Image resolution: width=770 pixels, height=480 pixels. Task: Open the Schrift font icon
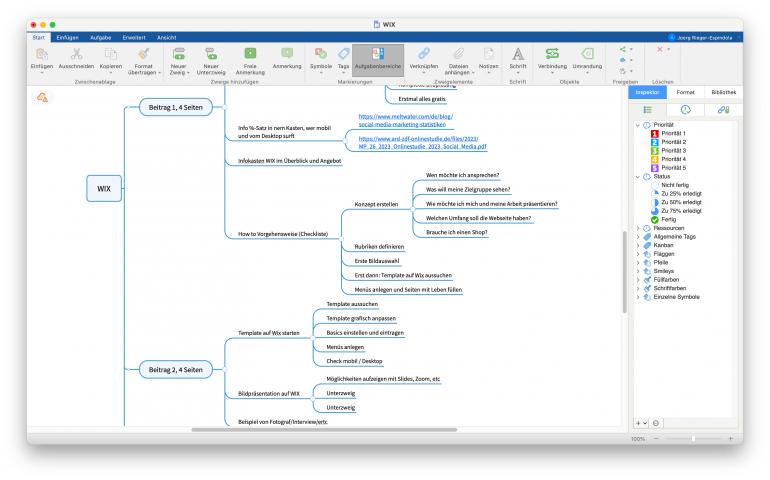(518, 53)
